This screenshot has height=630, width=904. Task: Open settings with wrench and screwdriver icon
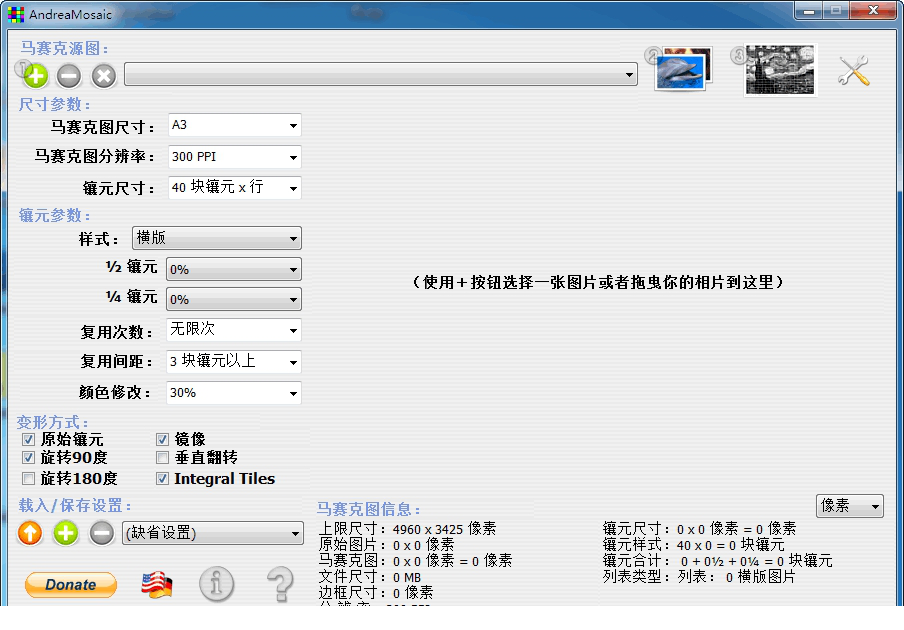[853, 70]
